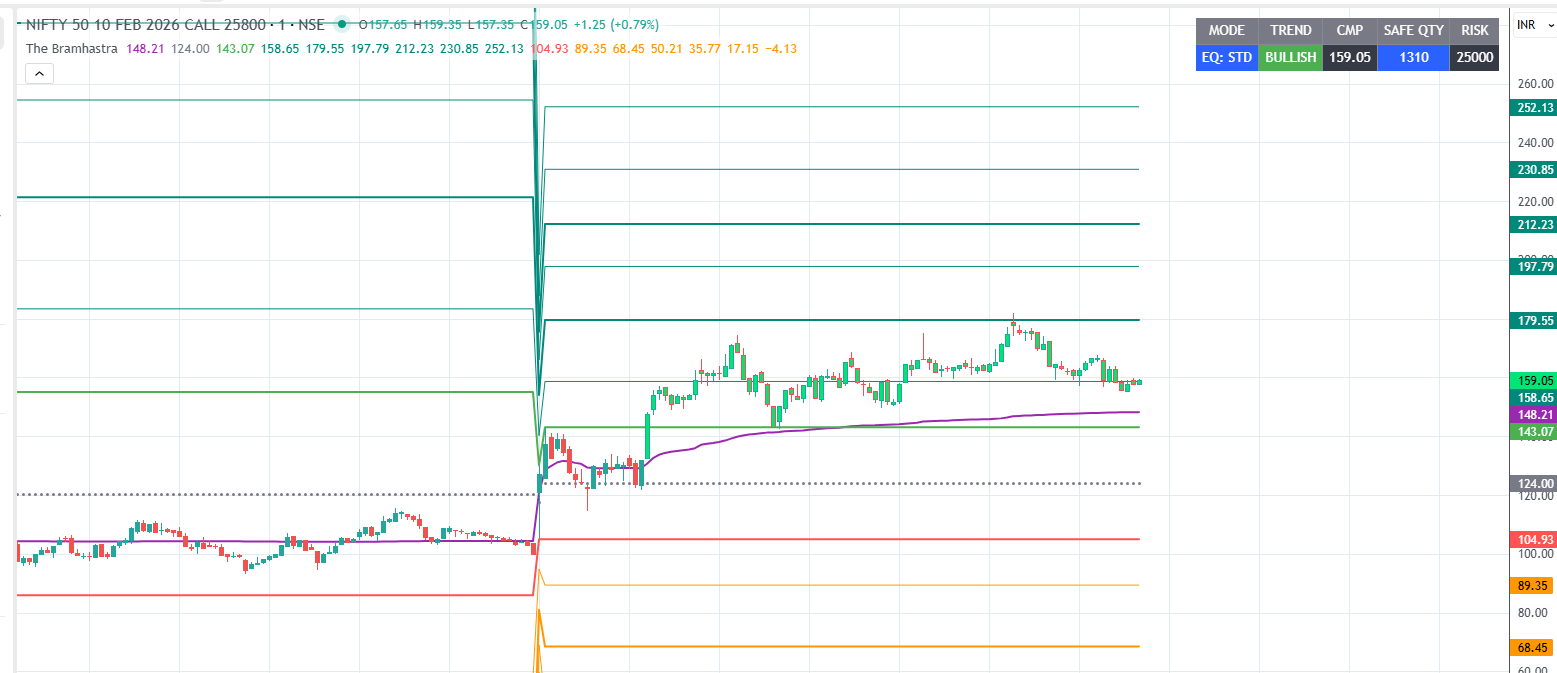The width and height of the screenshot is (1557, 673).
Task: Click the 25000 risk value cell
Action: click(1475, 58)
